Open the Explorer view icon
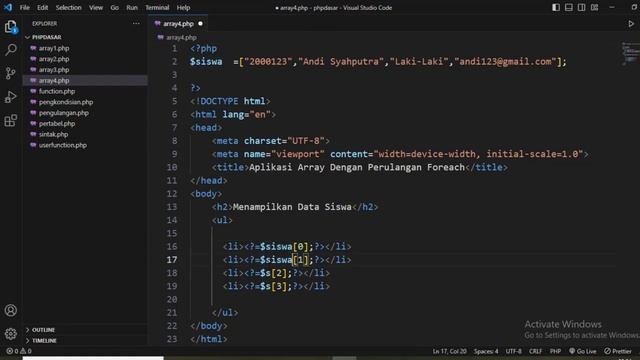Viewport: 640px width, 360px height. click(11, 27)
